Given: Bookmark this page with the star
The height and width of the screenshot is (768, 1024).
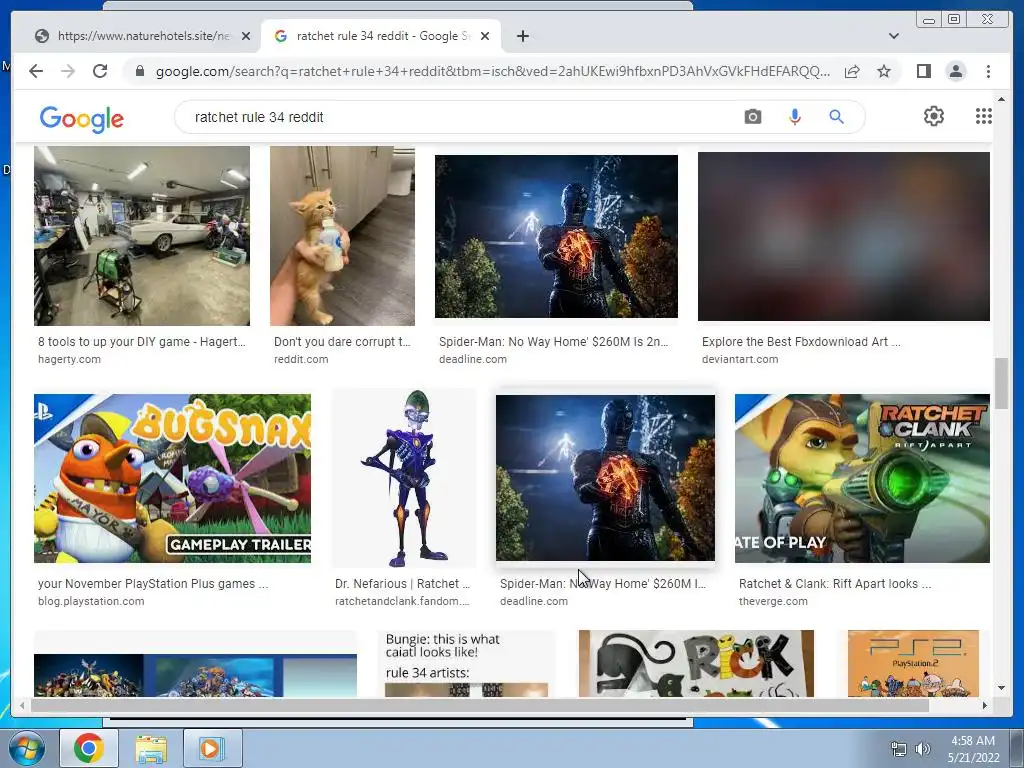Looking at the screenshot, I should coord(884,71).
